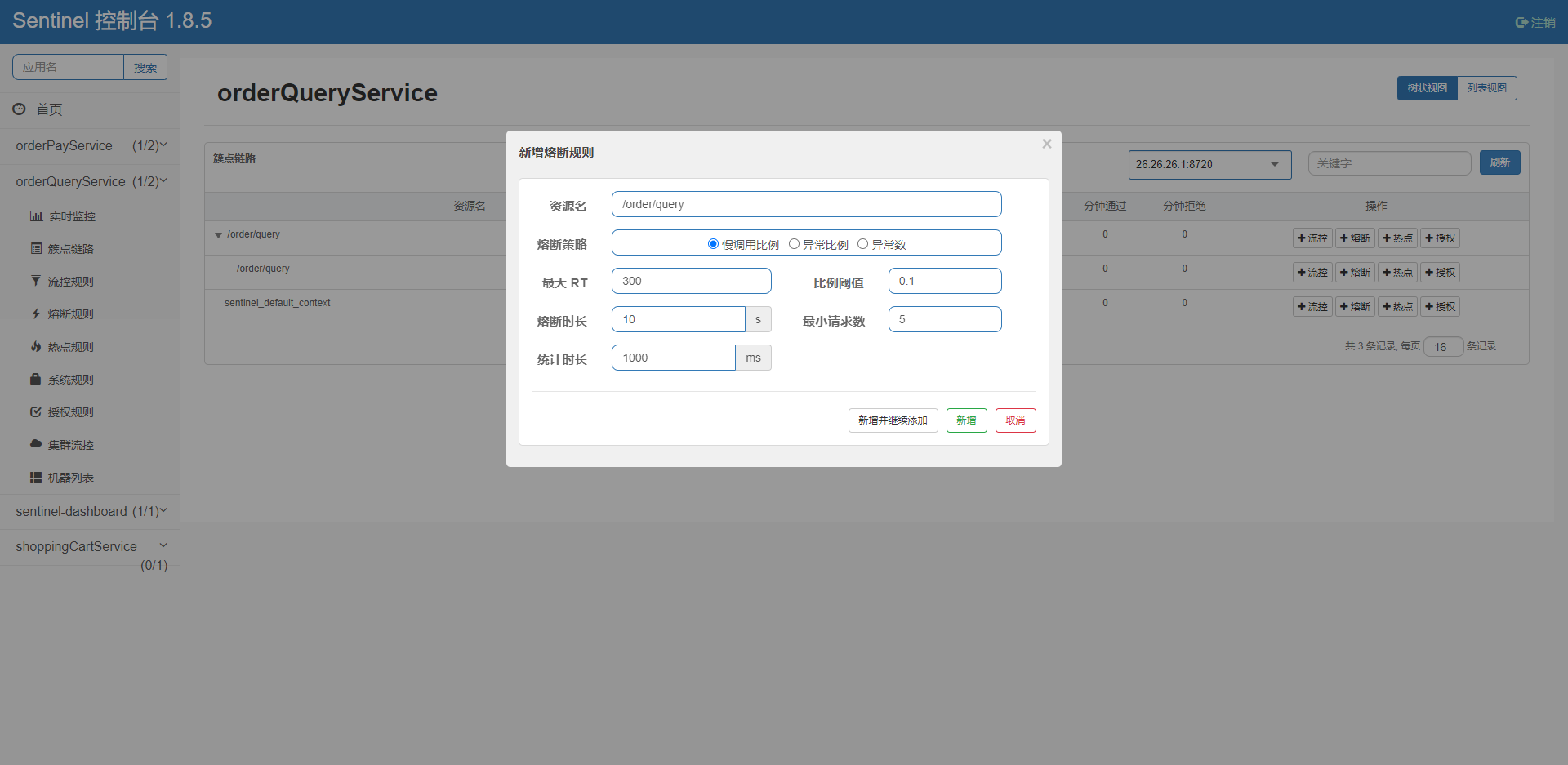Click the green 新增 button
Screen dimensions: 1568x765
[x=966, y=420]
